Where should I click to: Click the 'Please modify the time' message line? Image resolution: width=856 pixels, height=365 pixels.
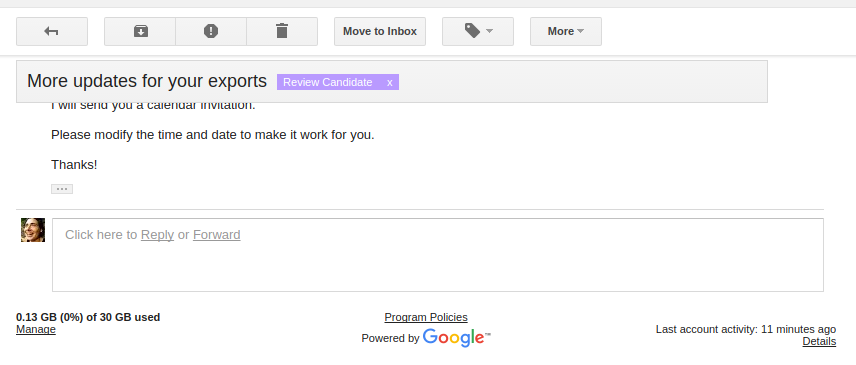[x=213, y=135]
